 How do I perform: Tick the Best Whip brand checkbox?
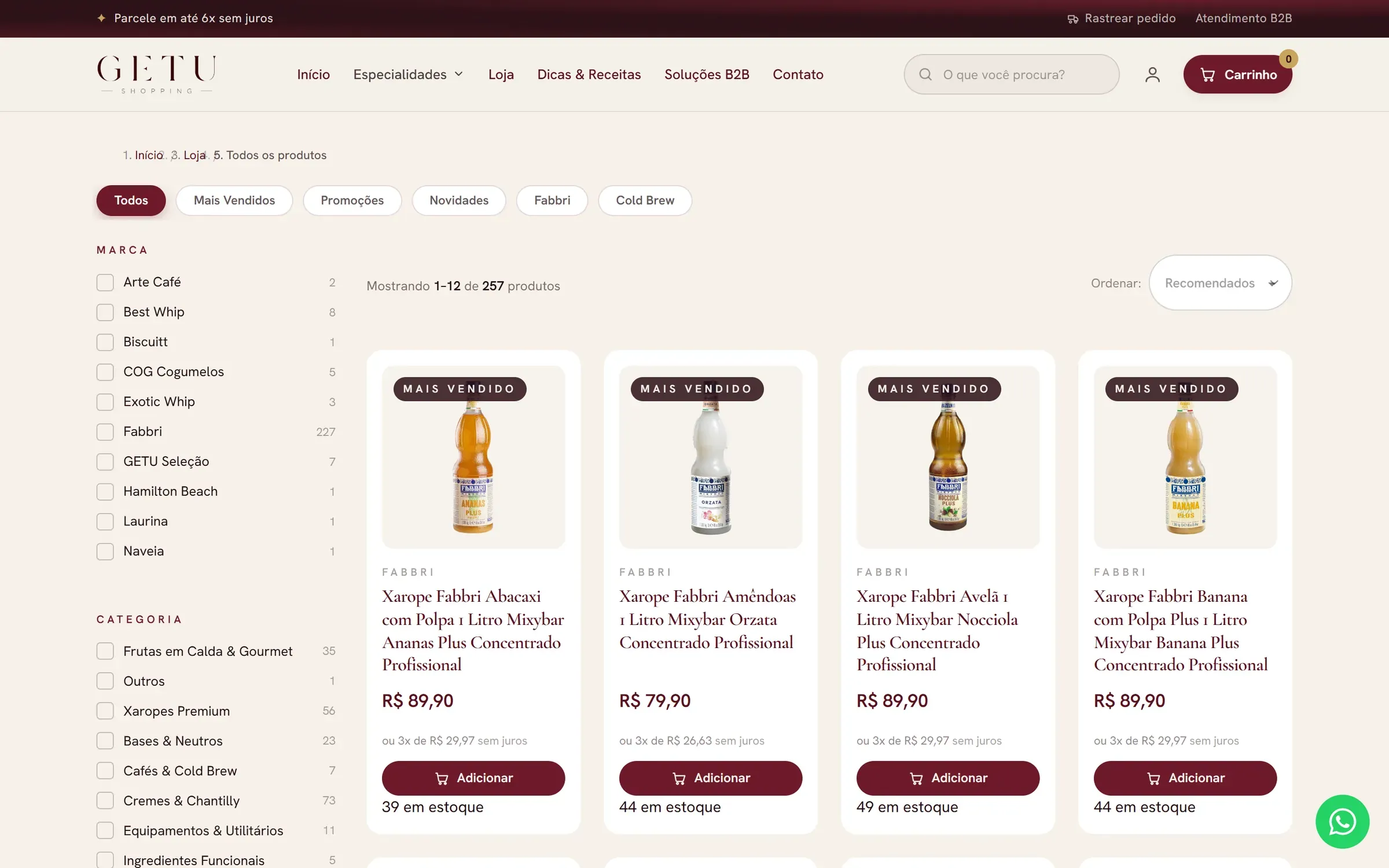pyautogui.click(x=105, y=312)
